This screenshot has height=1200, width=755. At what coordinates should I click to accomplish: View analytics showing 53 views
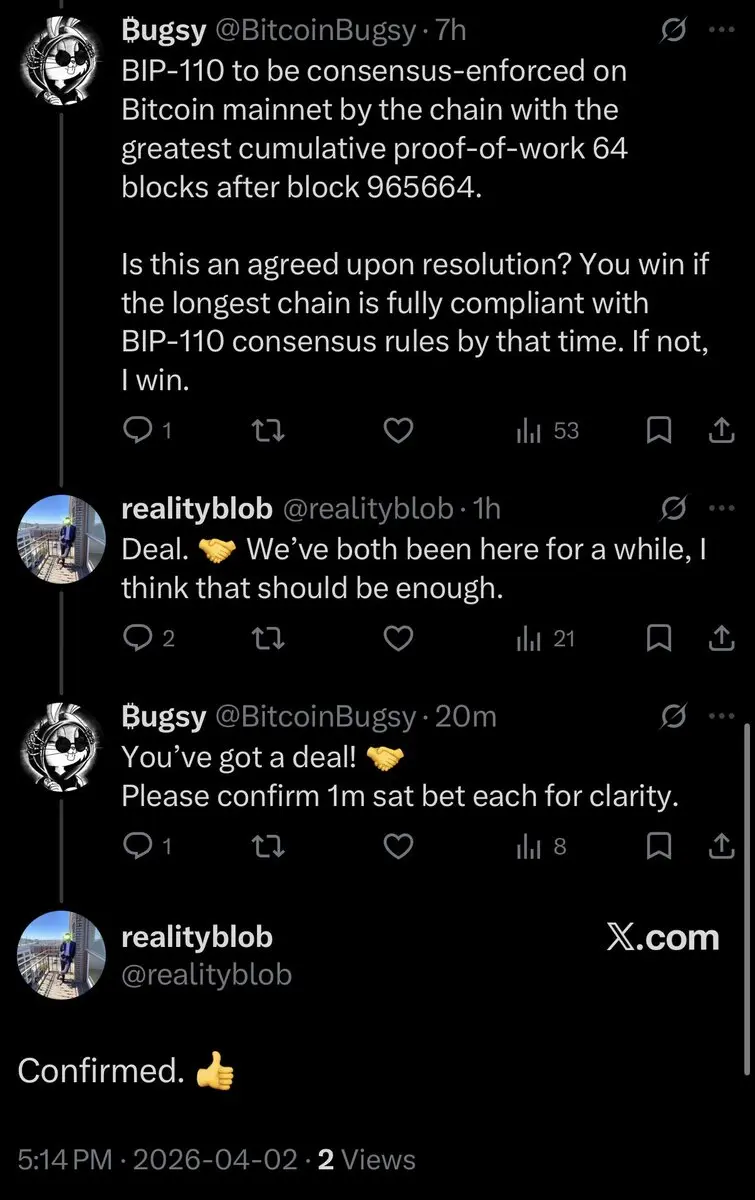[547, 431]
